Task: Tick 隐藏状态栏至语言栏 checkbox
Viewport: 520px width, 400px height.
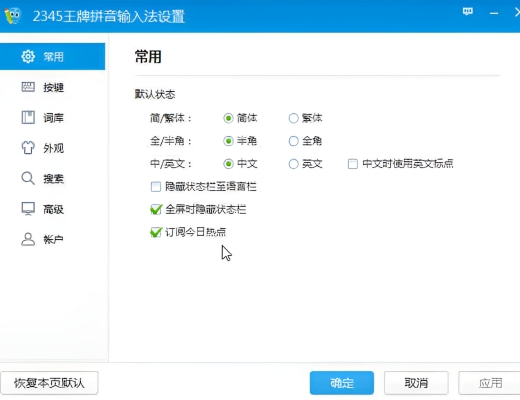Action: [156, 187]
